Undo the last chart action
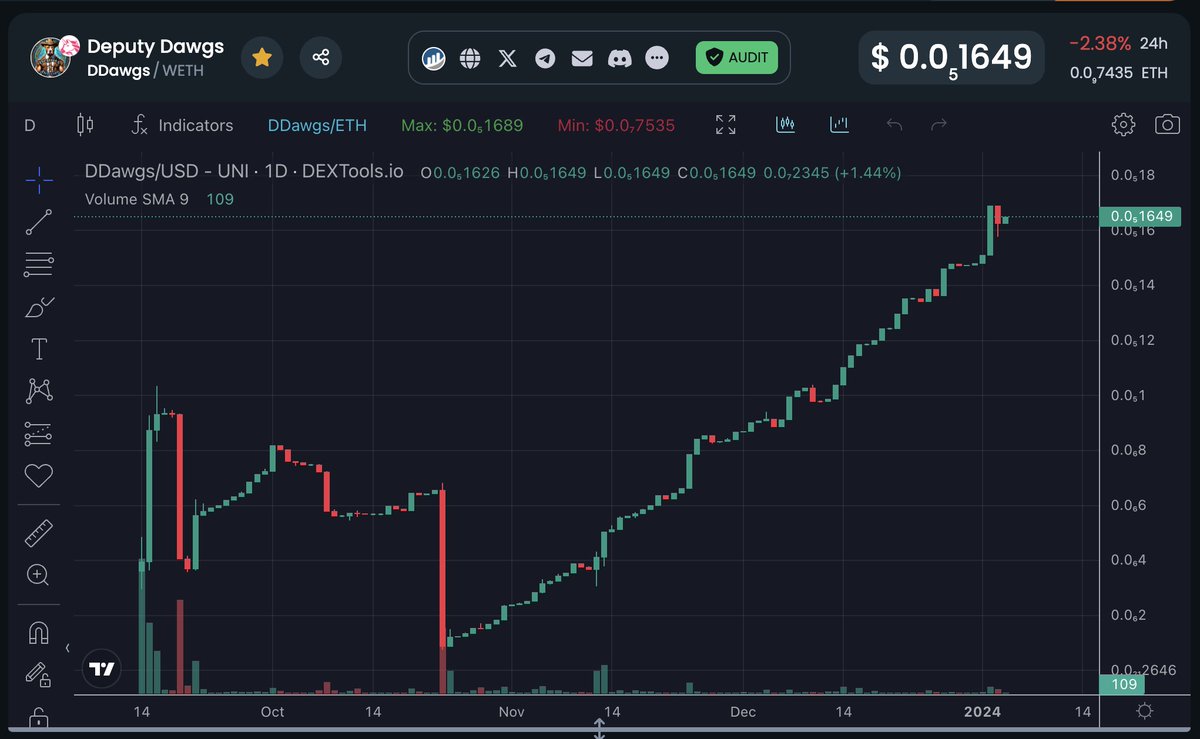The width and height of the screenshot is (1200, 739). coord(895,125)
